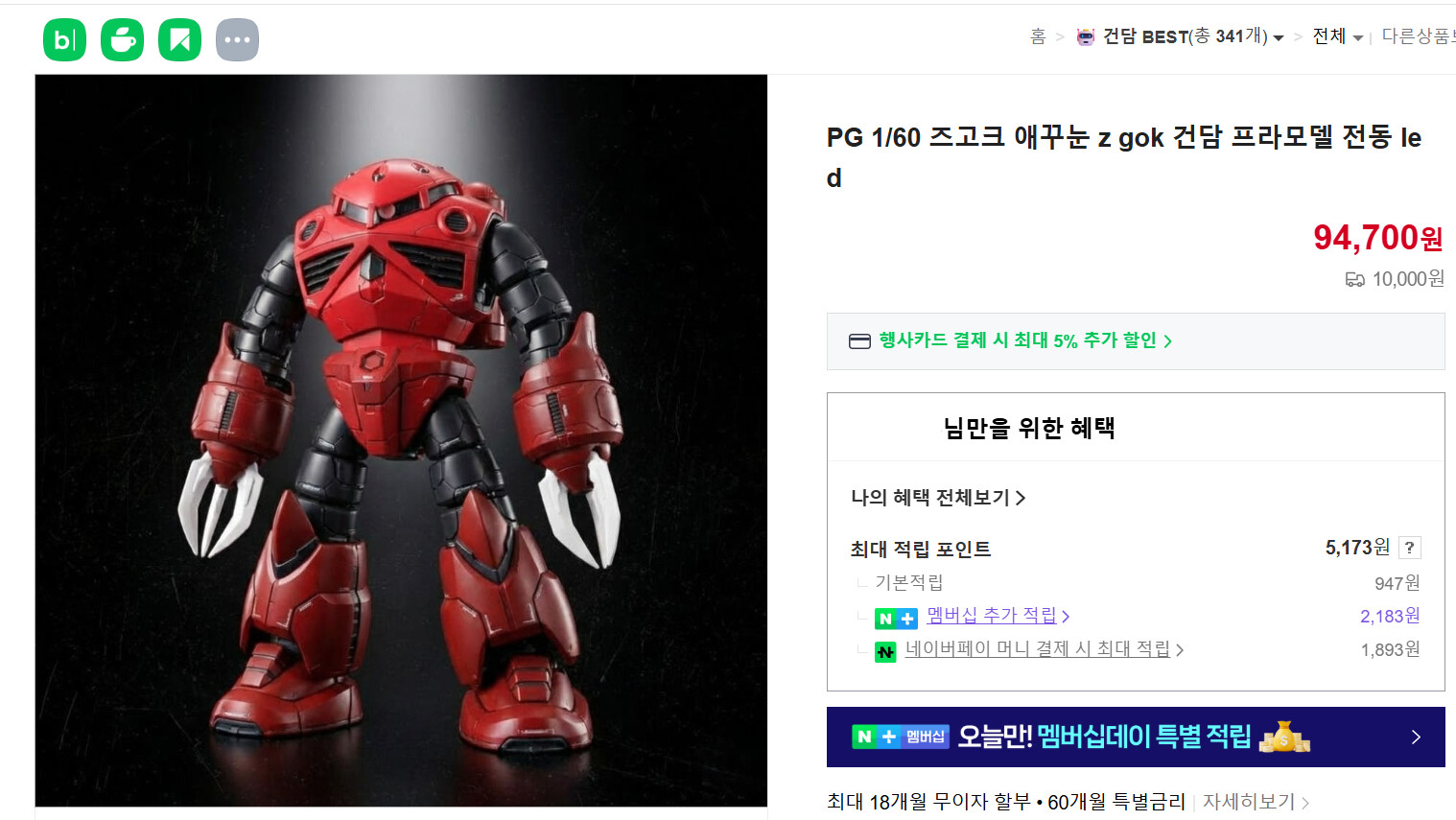Screen dimensions: 1456x820
Task: Click the Gundam robot category icon
Action: pos(1085,37)
